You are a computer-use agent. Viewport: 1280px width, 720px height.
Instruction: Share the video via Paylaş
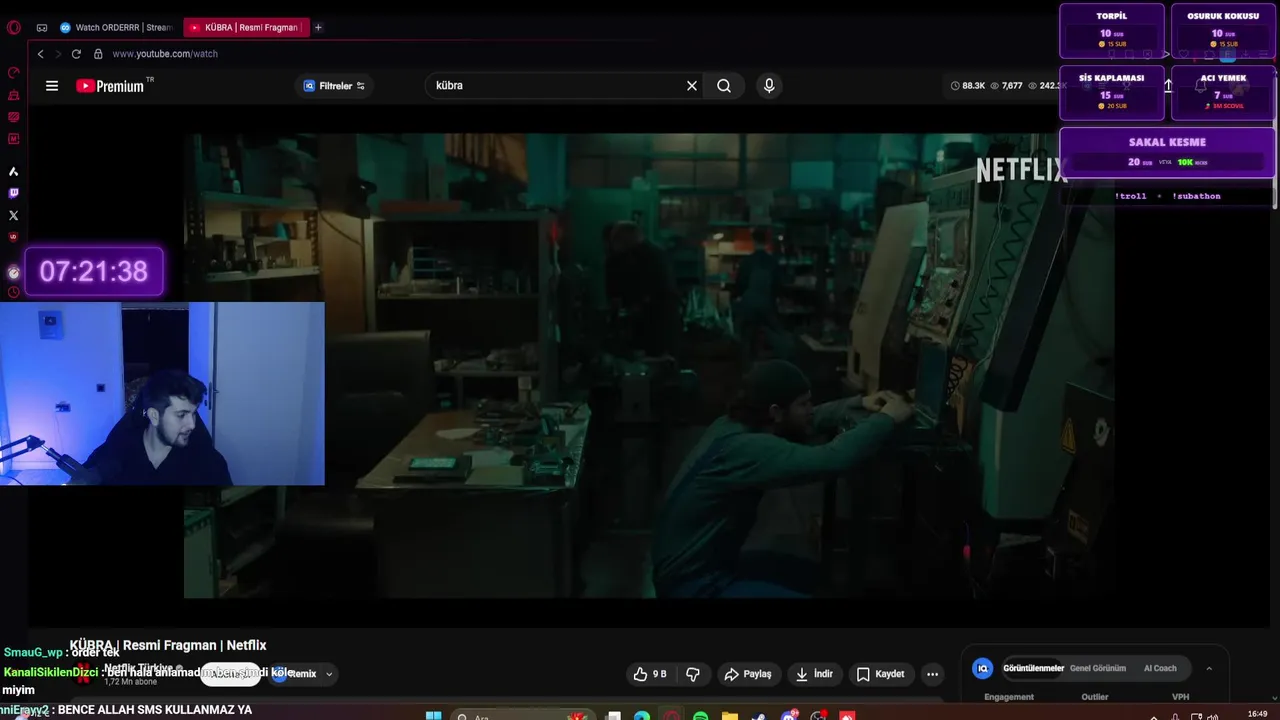[x=748, y=674]
